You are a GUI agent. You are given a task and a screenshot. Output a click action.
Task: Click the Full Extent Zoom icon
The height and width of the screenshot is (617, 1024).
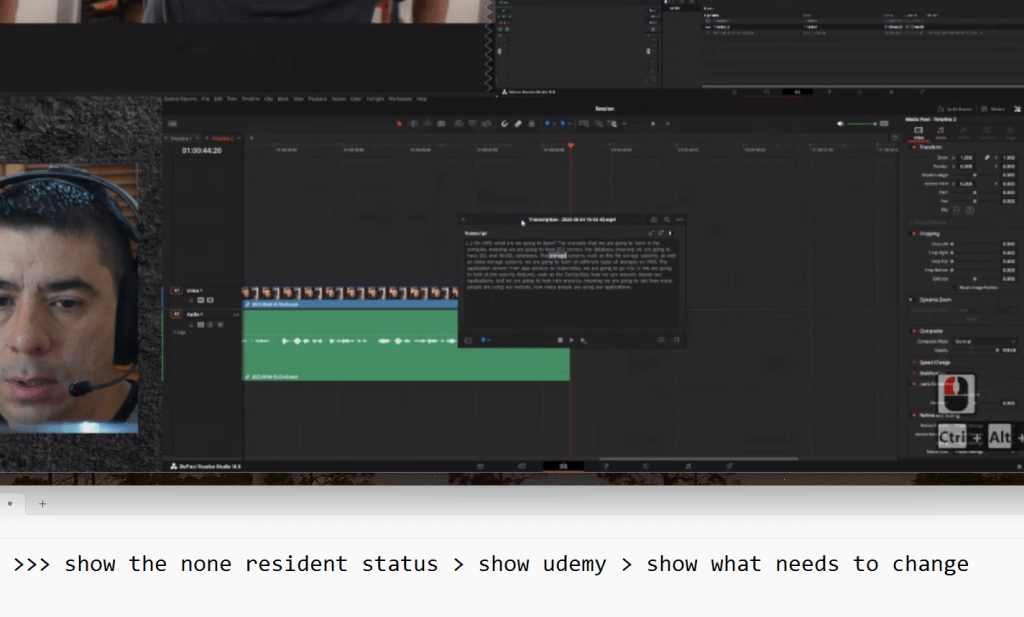pyautogui.click(x=584, y=123)
